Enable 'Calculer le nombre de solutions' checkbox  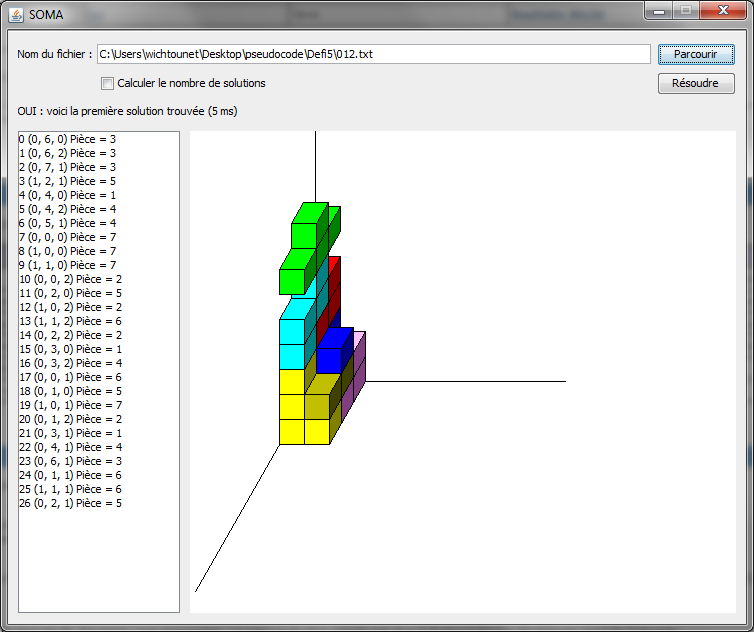tap(108, 83)
